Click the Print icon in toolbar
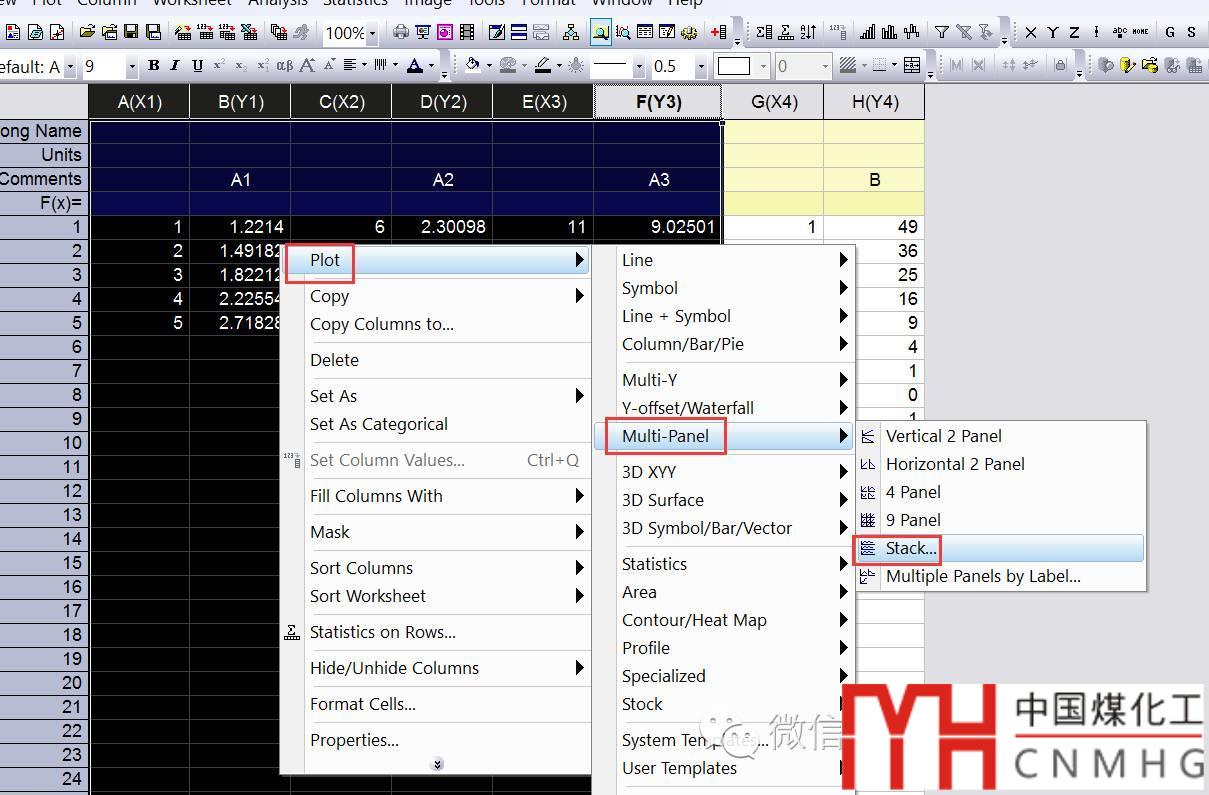The width and height of the screenshot is (1209, 795). [x=401, y=33]
